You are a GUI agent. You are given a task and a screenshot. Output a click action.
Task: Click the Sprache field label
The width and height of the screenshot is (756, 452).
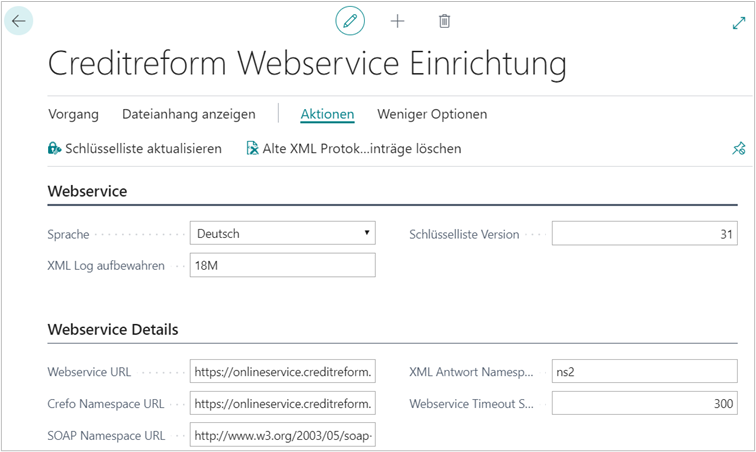[x=68, y=234]
